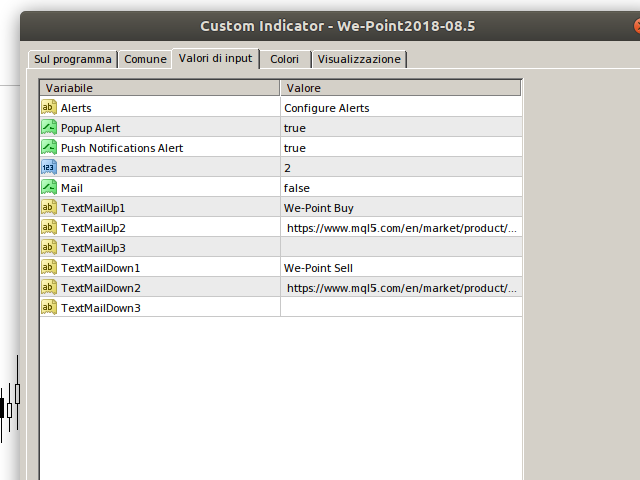Click the maxtrades value 2
This screenshot has width=640, height=480.
(x=401, y=168)
